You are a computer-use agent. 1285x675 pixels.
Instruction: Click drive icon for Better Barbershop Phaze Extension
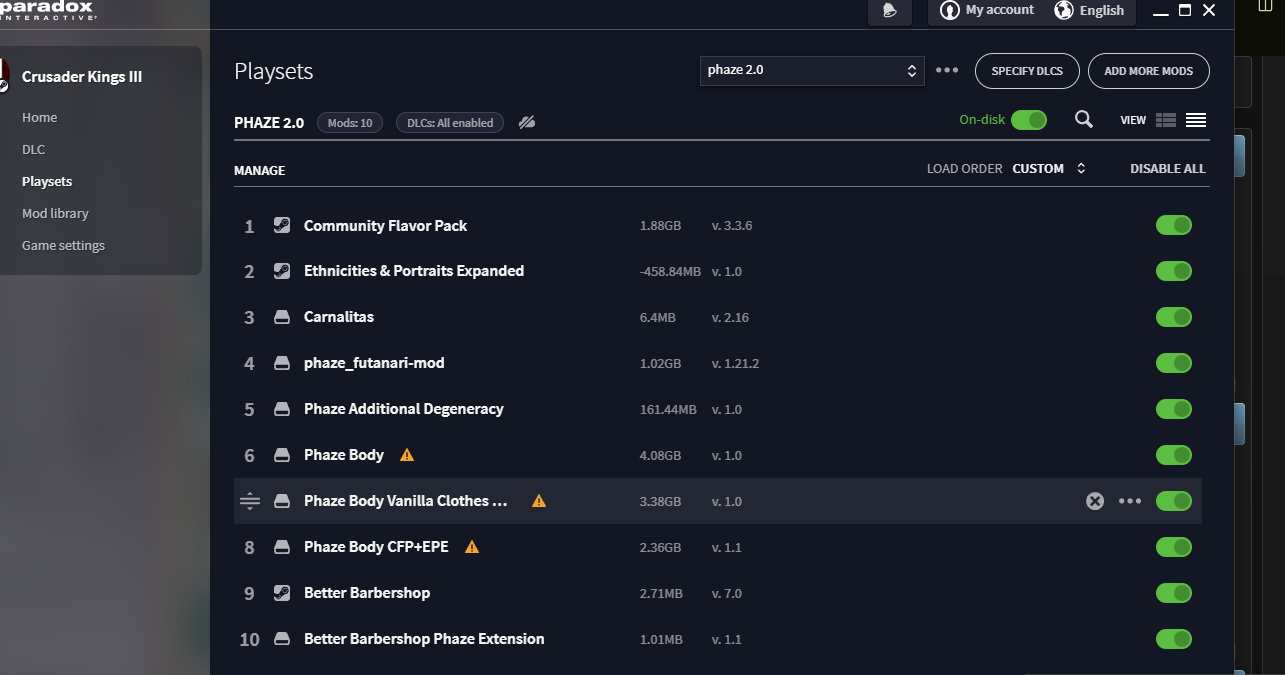pyautogui.click(x=282, y=639)
